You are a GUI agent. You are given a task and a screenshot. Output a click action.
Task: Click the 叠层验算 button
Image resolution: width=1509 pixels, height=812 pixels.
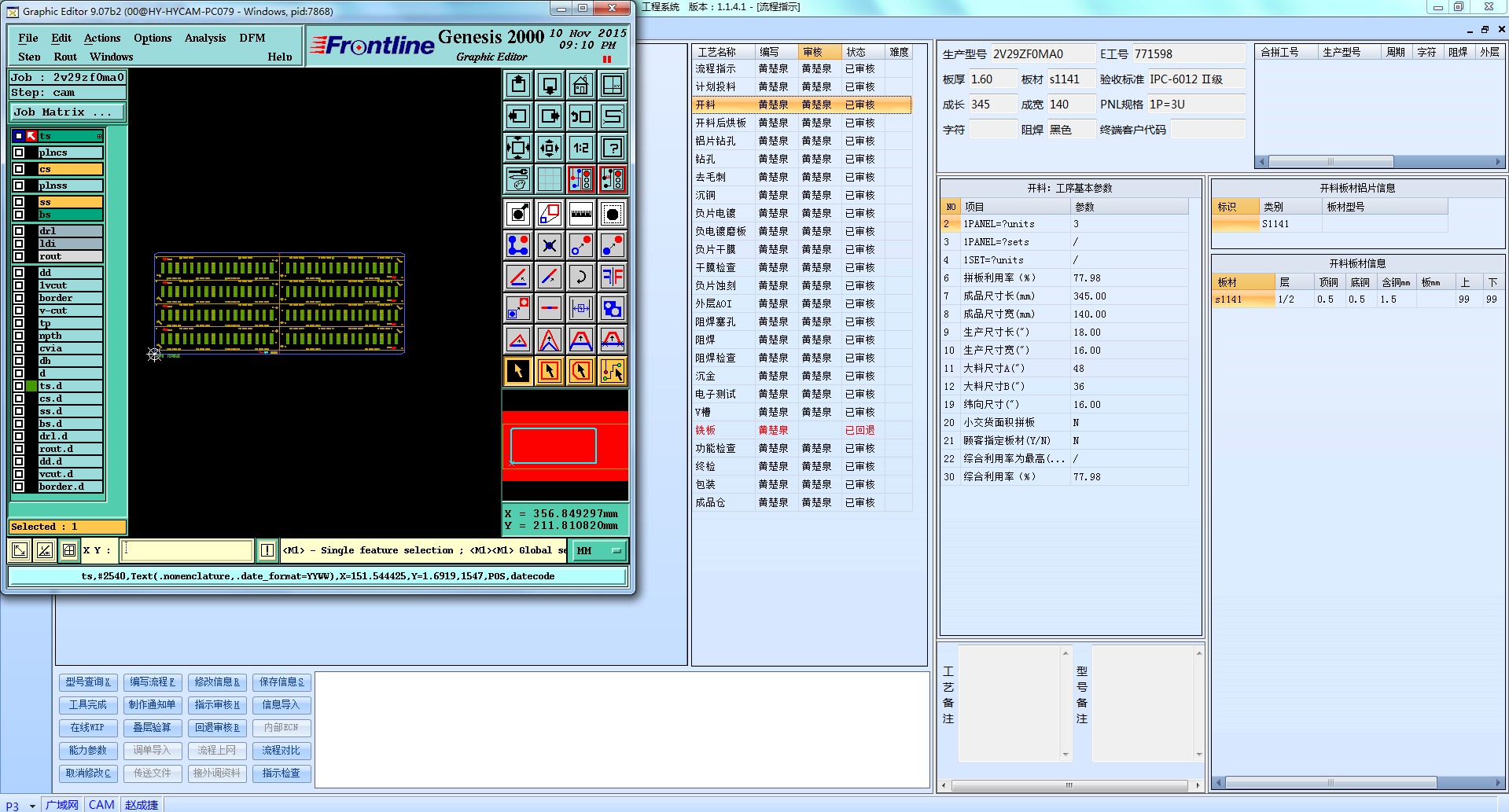(152, 728)
